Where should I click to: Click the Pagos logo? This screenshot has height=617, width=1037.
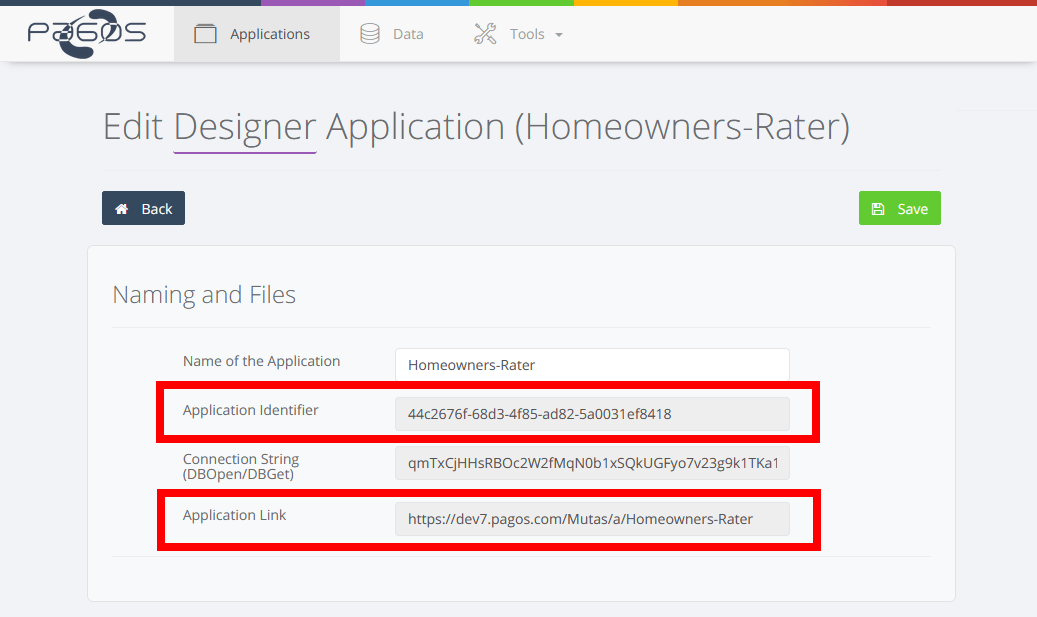coord(85,32)
